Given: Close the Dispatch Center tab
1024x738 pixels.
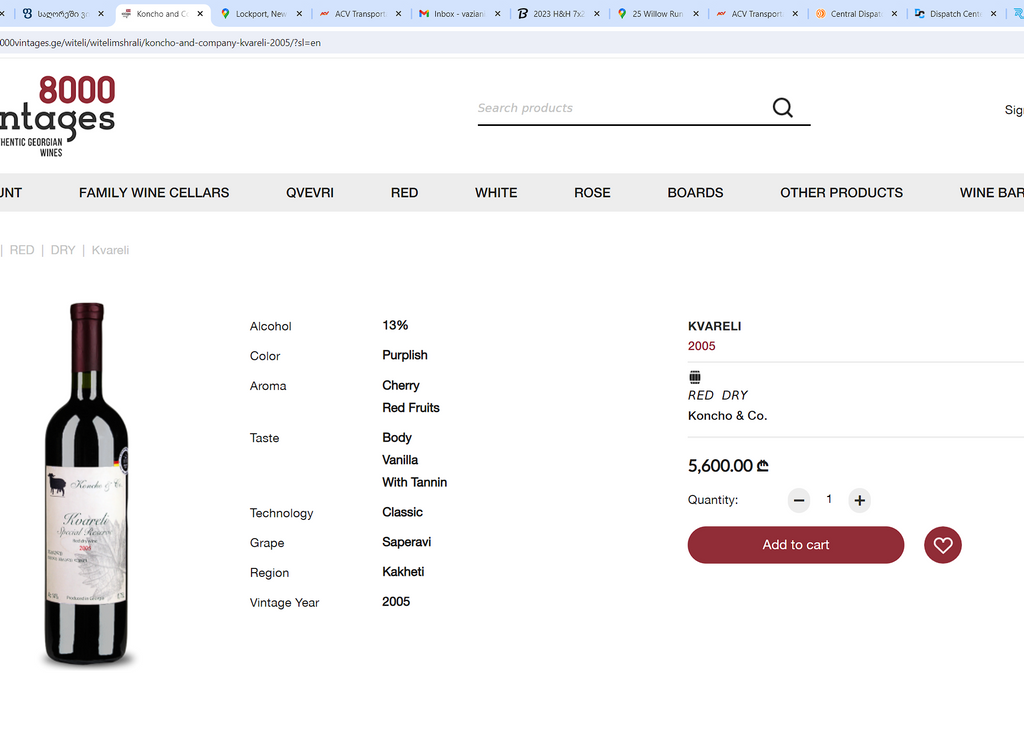Looking at the screenshot, I should click(994, 14).
